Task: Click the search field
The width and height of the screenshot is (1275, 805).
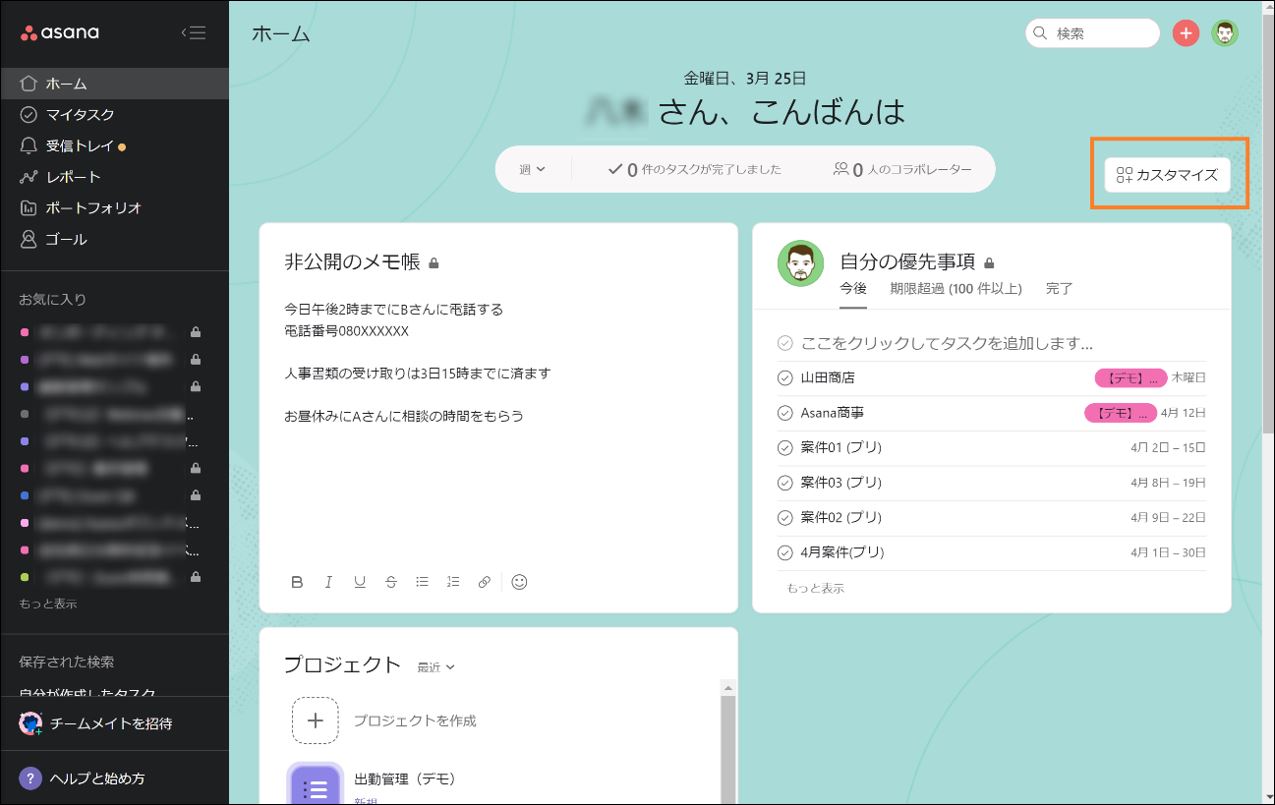Action: (x=1092, y=33)
